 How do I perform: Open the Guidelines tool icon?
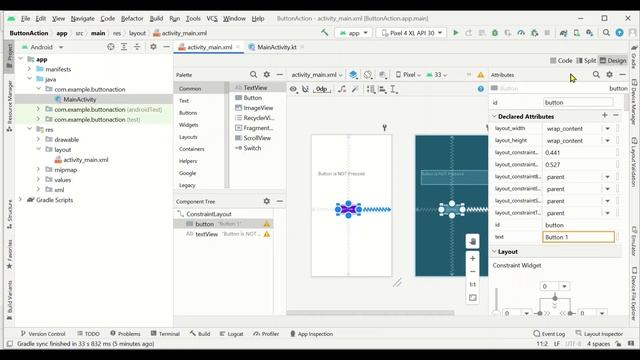point(393,89)
